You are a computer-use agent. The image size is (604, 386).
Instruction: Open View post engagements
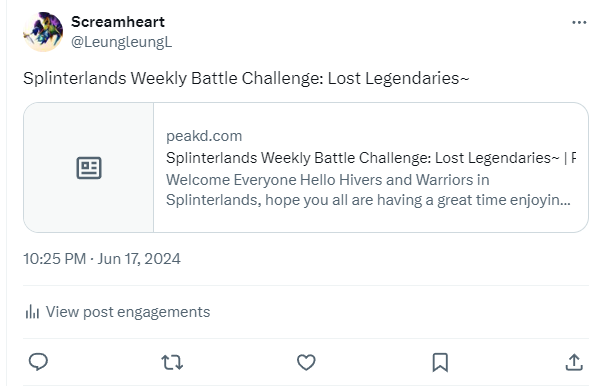tap(117, 312)
